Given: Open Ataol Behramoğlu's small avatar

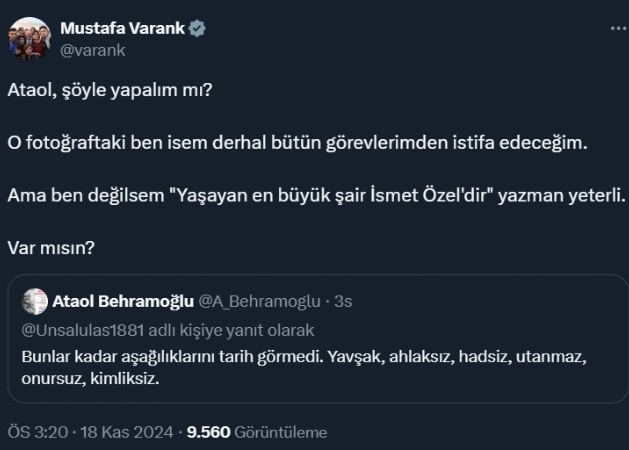Looking at the screenshot, I should pos(35,301).
